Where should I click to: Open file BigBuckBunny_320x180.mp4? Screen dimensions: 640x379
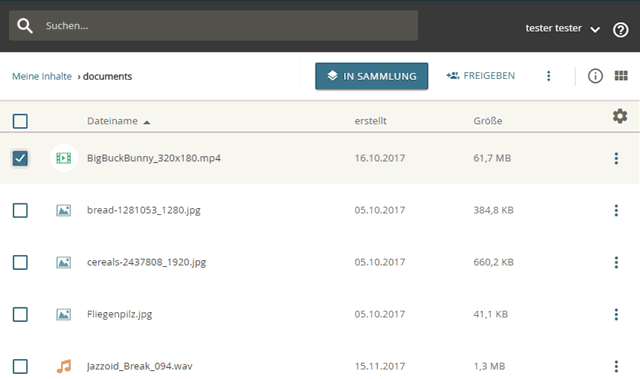153,158
